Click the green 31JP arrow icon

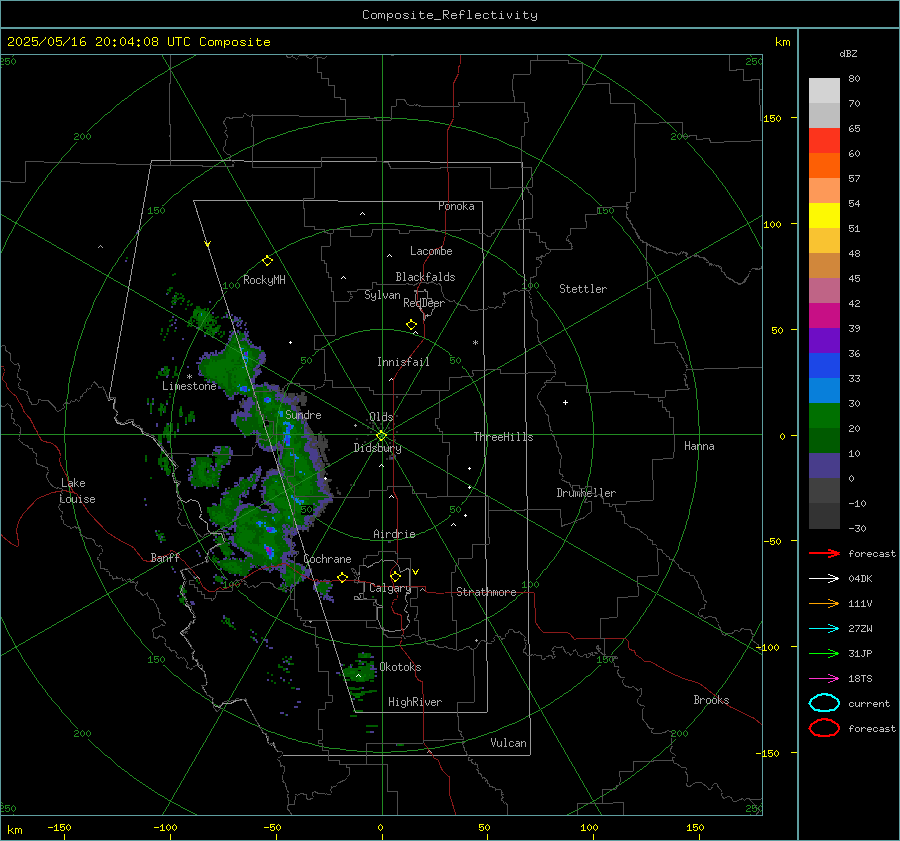coord(824,653)
